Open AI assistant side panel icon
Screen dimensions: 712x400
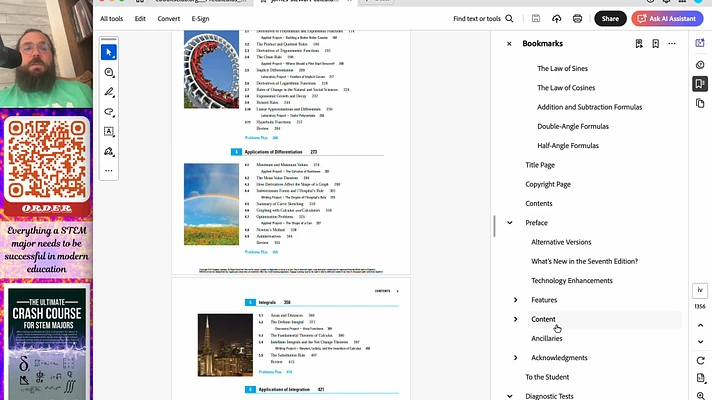coord(700,43)
